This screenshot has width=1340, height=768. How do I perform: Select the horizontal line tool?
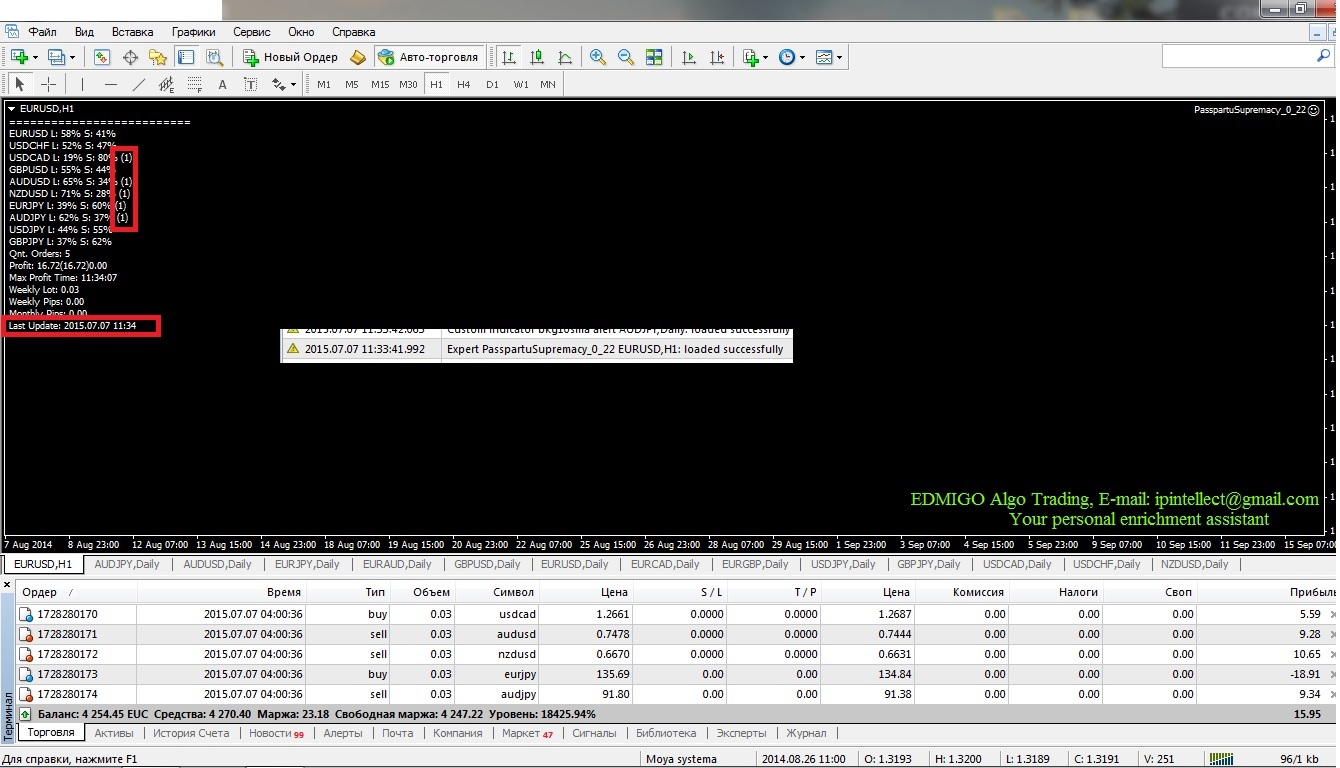(110, 84)
